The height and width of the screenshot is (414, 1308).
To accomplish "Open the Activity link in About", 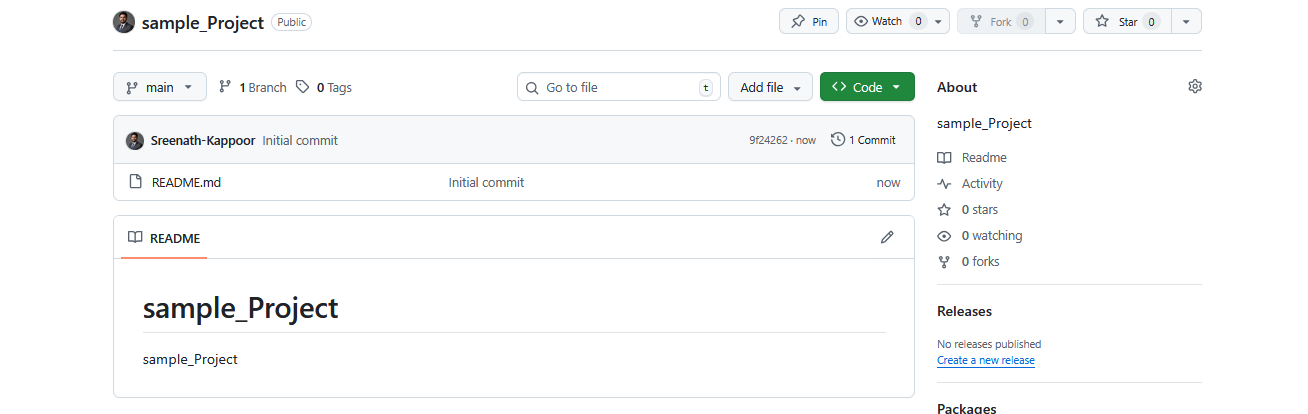I will [x=981, y=184].
